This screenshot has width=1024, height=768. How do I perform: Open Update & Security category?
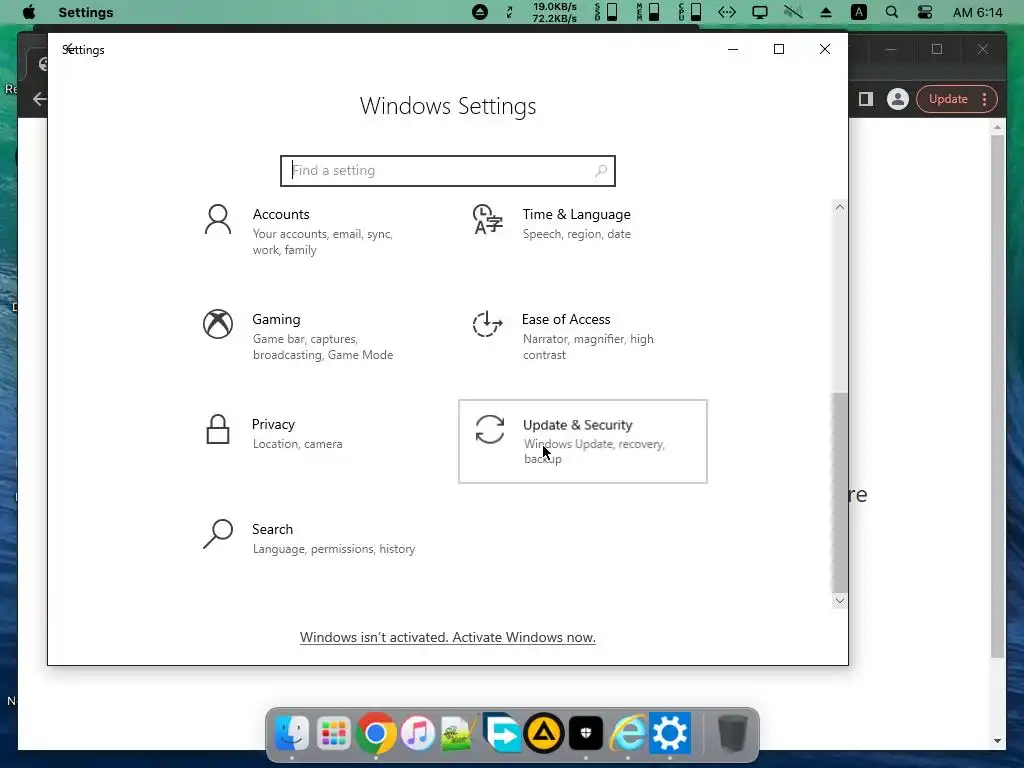coord(583,441)
